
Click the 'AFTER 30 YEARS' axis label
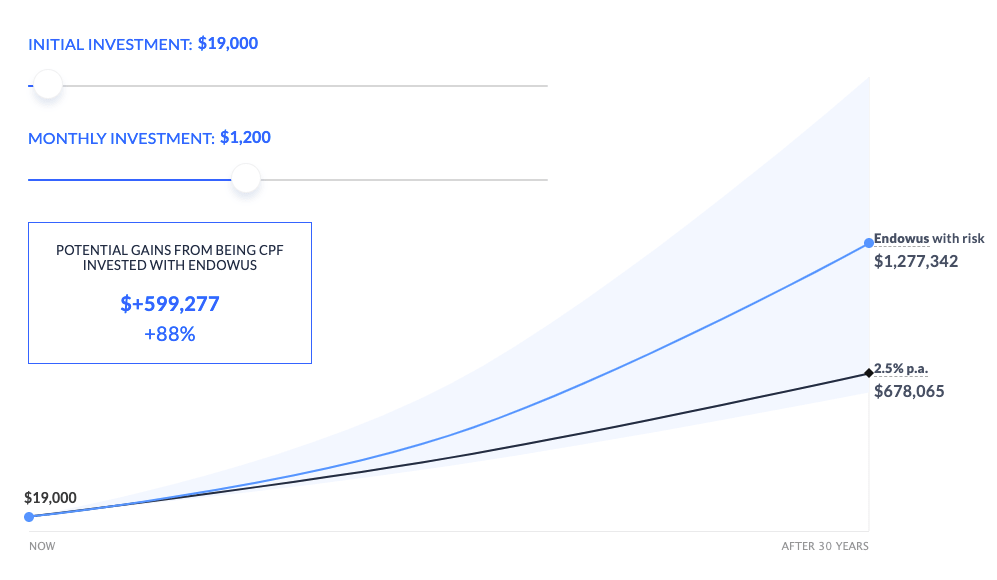tap(824, 547)
